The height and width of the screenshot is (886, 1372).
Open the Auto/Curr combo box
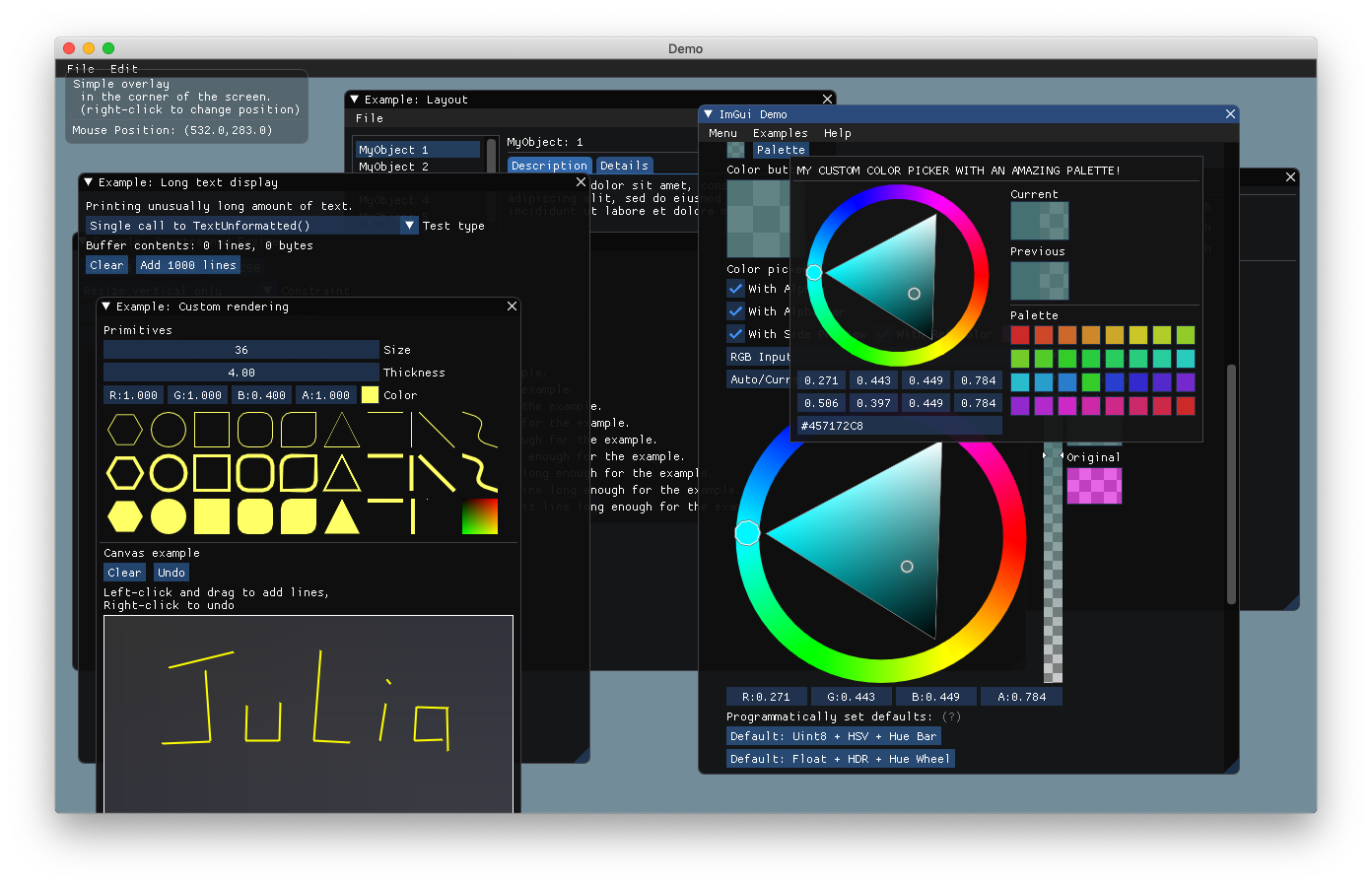(x=759, y=379)
